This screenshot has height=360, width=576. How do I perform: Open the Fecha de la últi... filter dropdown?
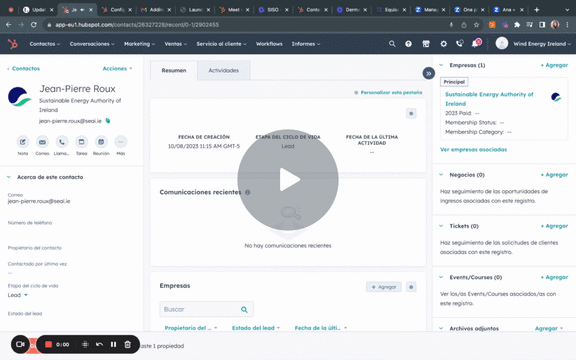coord(321,328)
